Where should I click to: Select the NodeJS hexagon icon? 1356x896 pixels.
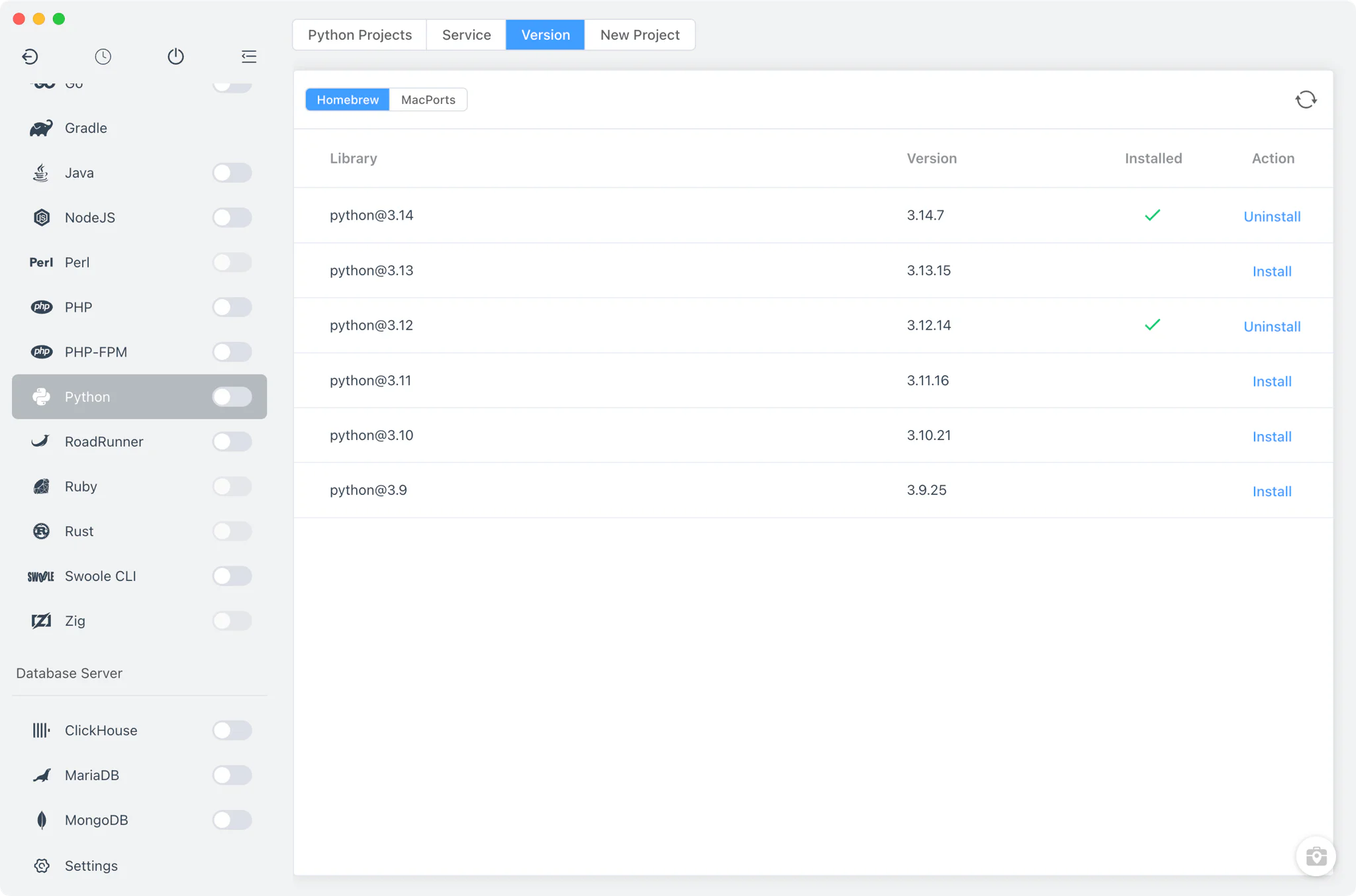click(x=41, y=217)
